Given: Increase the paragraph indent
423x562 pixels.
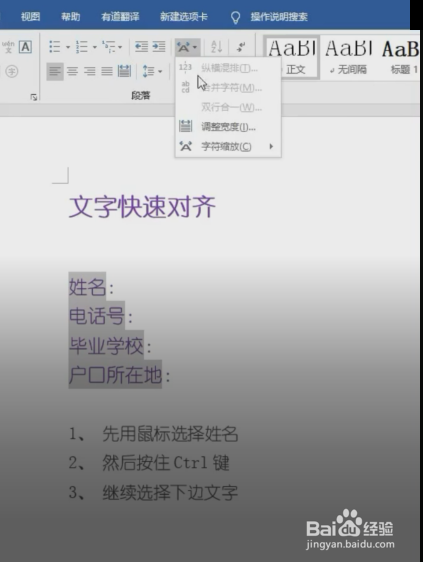Looking at the screenshot, I should [x=158, y=47].
